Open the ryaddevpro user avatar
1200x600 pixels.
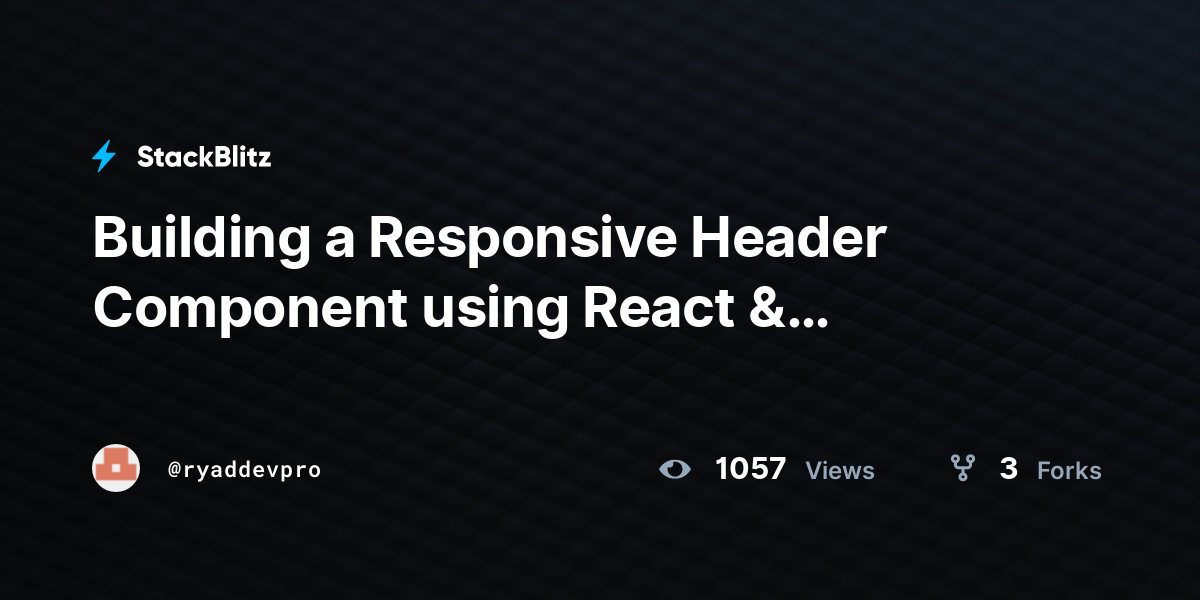(116, 468)
